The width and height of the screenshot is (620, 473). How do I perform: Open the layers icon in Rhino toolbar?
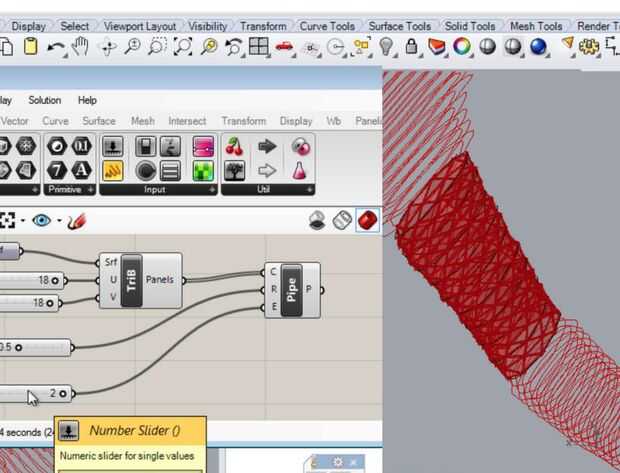tap(437, 47)
